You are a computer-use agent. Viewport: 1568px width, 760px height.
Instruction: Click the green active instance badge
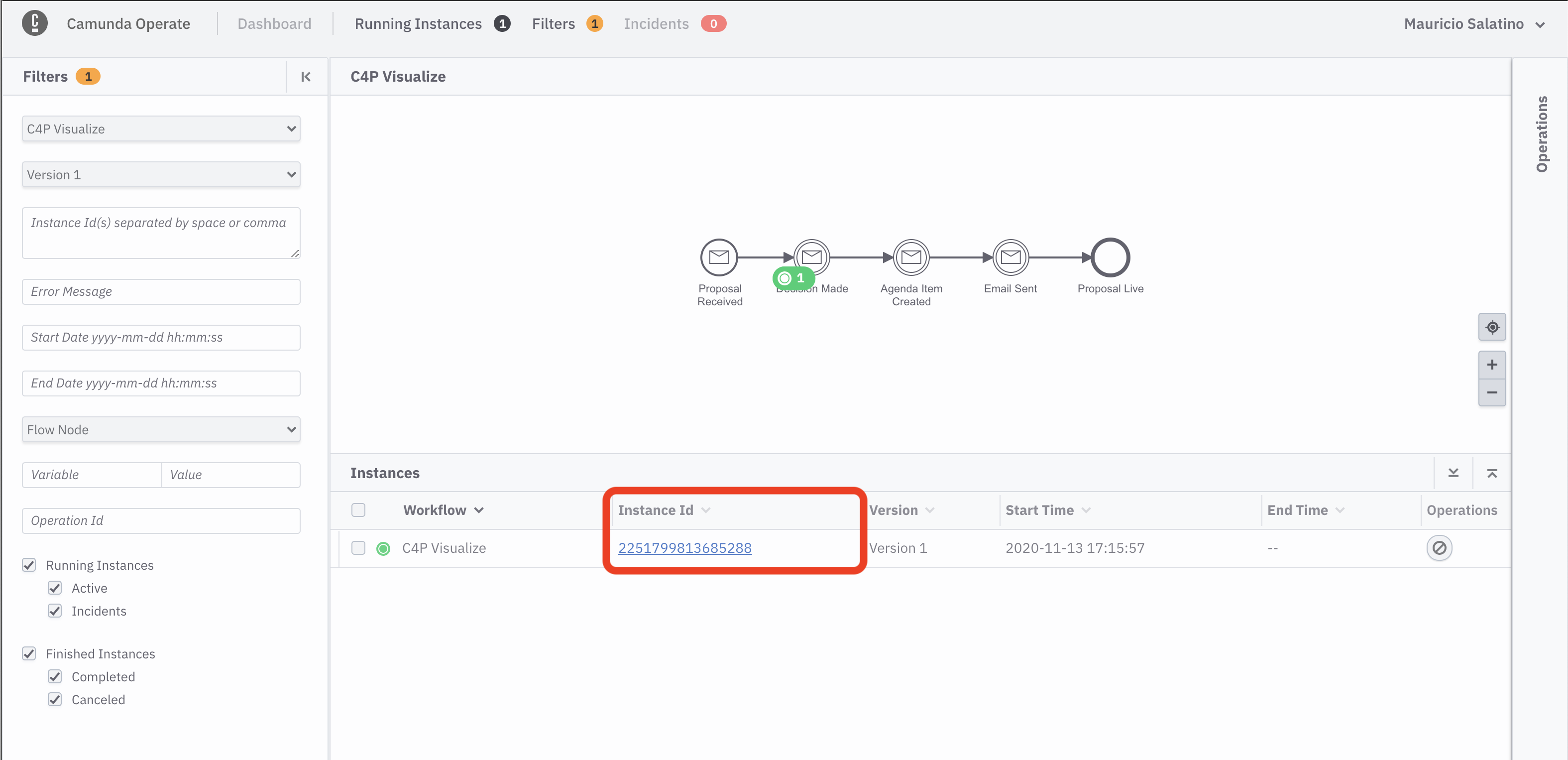tap(793, 278)
